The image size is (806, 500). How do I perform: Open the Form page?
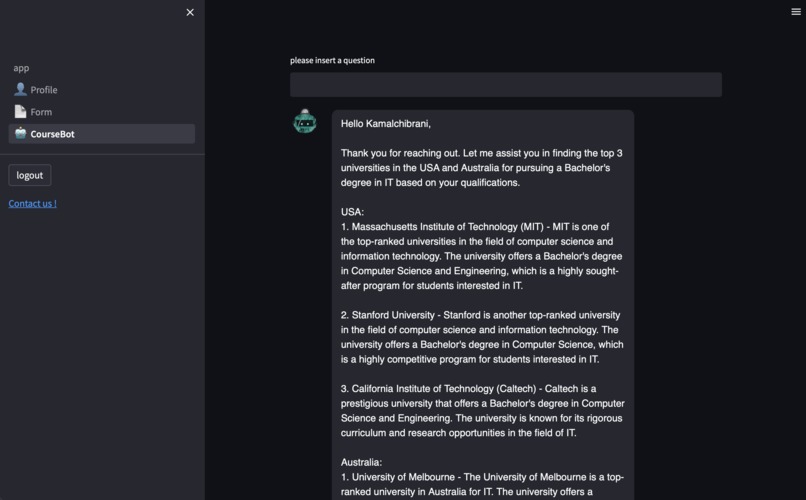101,112
